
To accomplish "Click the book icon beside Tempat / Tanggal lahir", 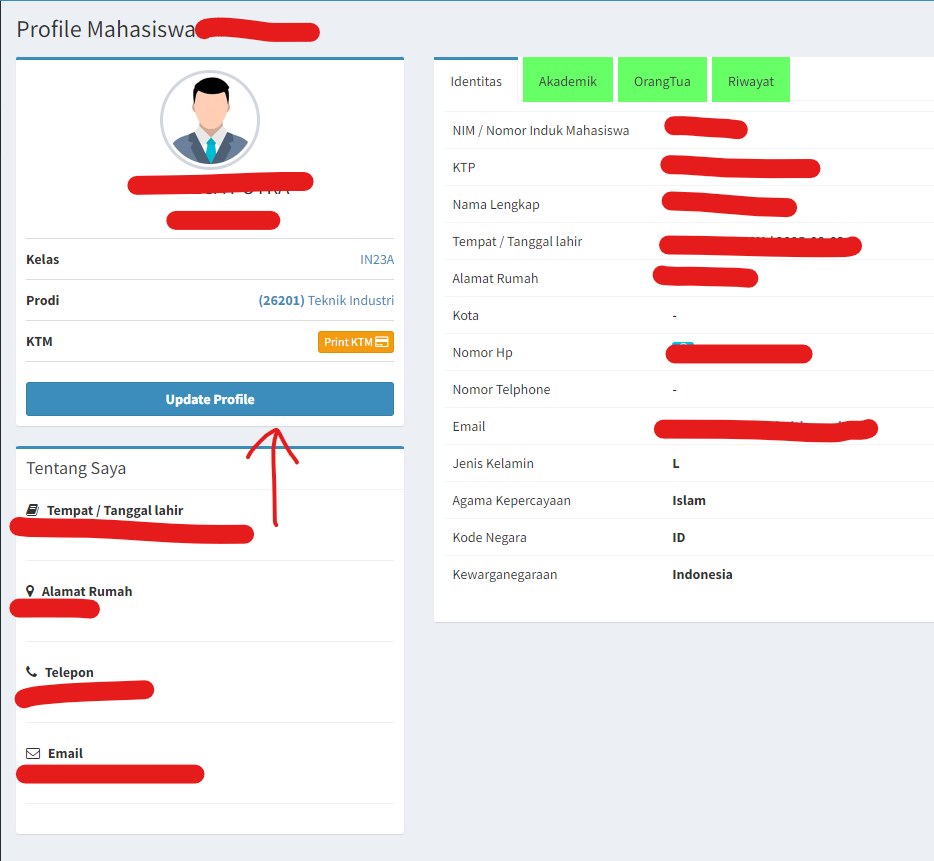I will (32, 510).
